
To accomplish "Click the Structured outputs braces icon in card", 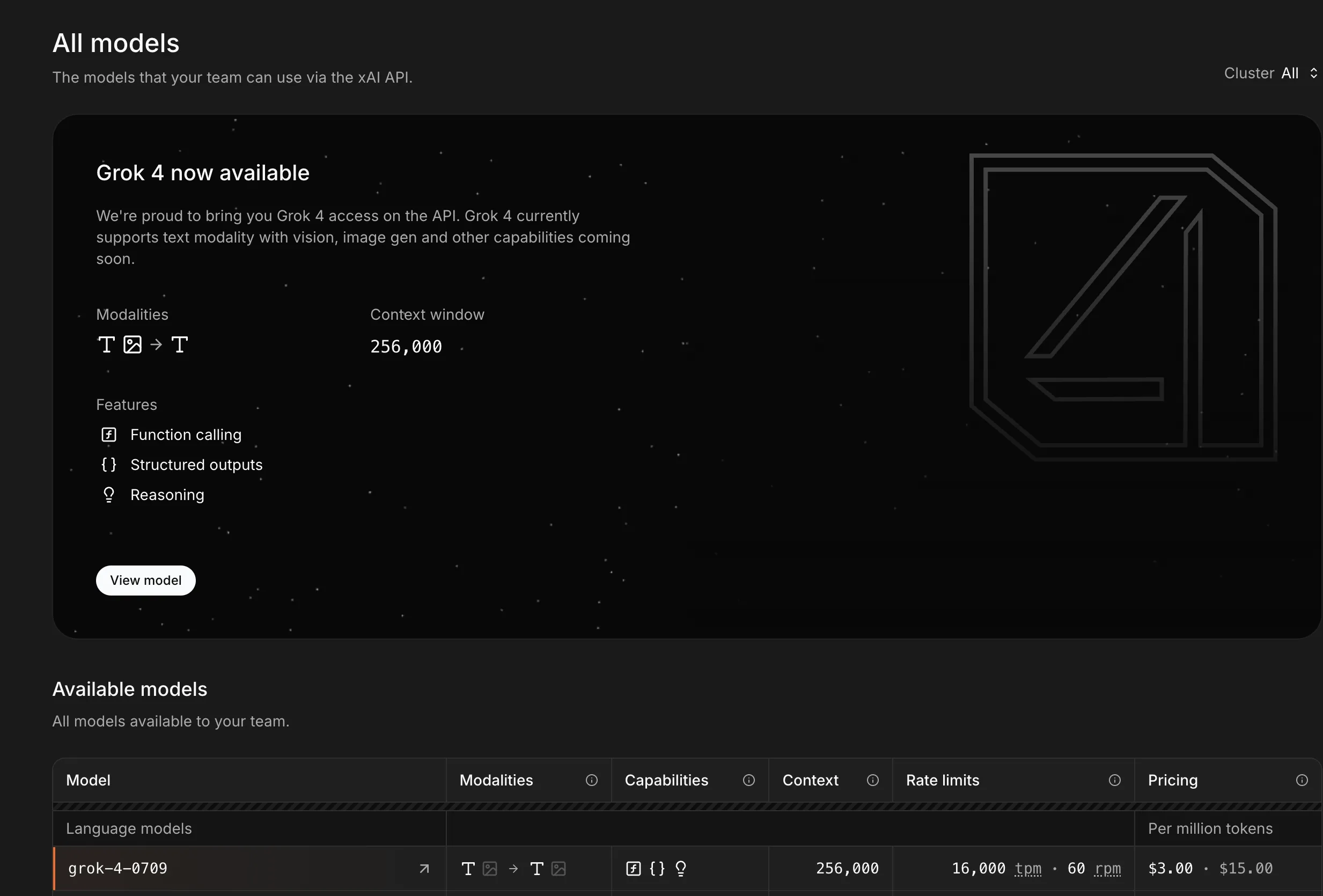I will [x=109, y=465].
